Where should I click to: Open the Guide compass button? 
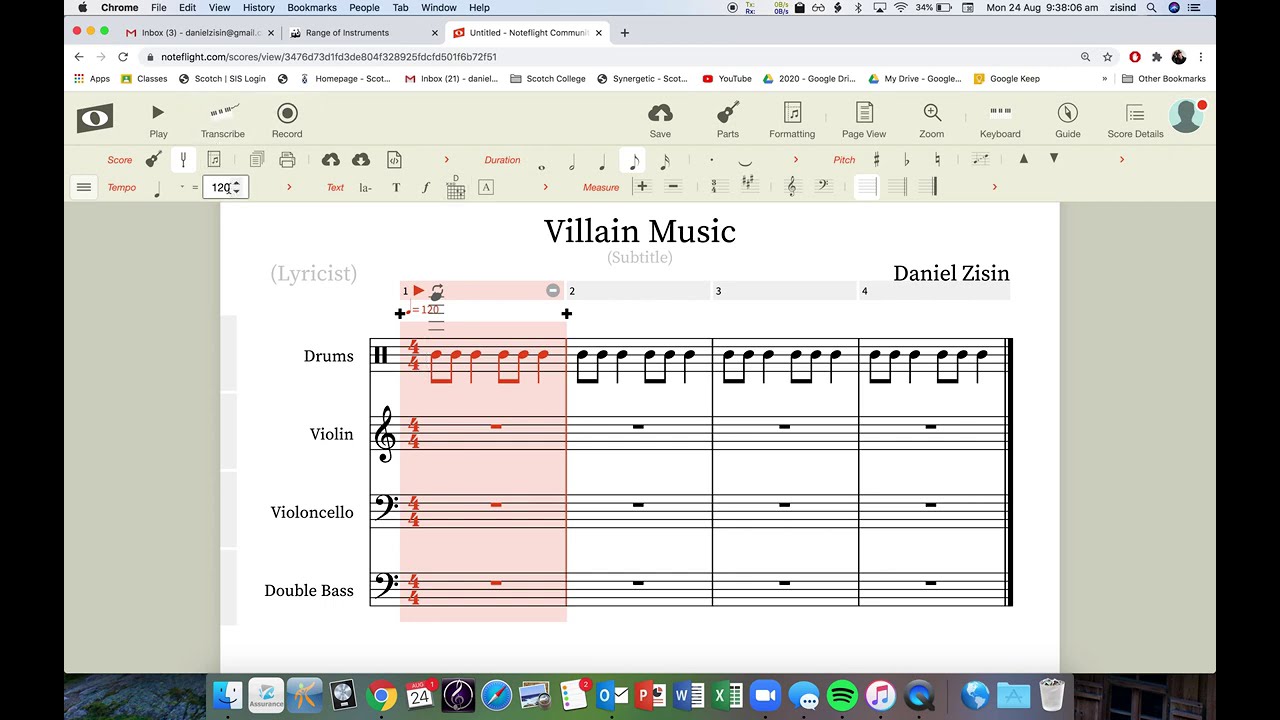1068,120
